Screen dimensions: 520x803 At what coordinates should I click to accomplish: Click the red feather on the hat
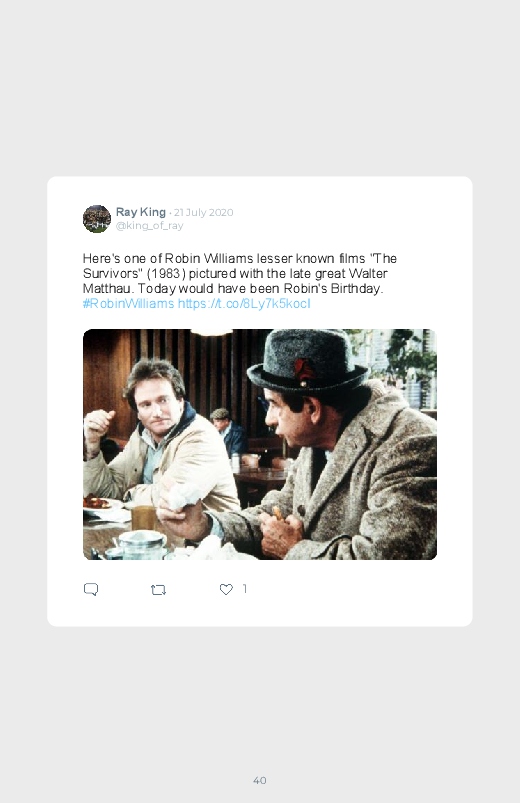click(x=304, y=371)
